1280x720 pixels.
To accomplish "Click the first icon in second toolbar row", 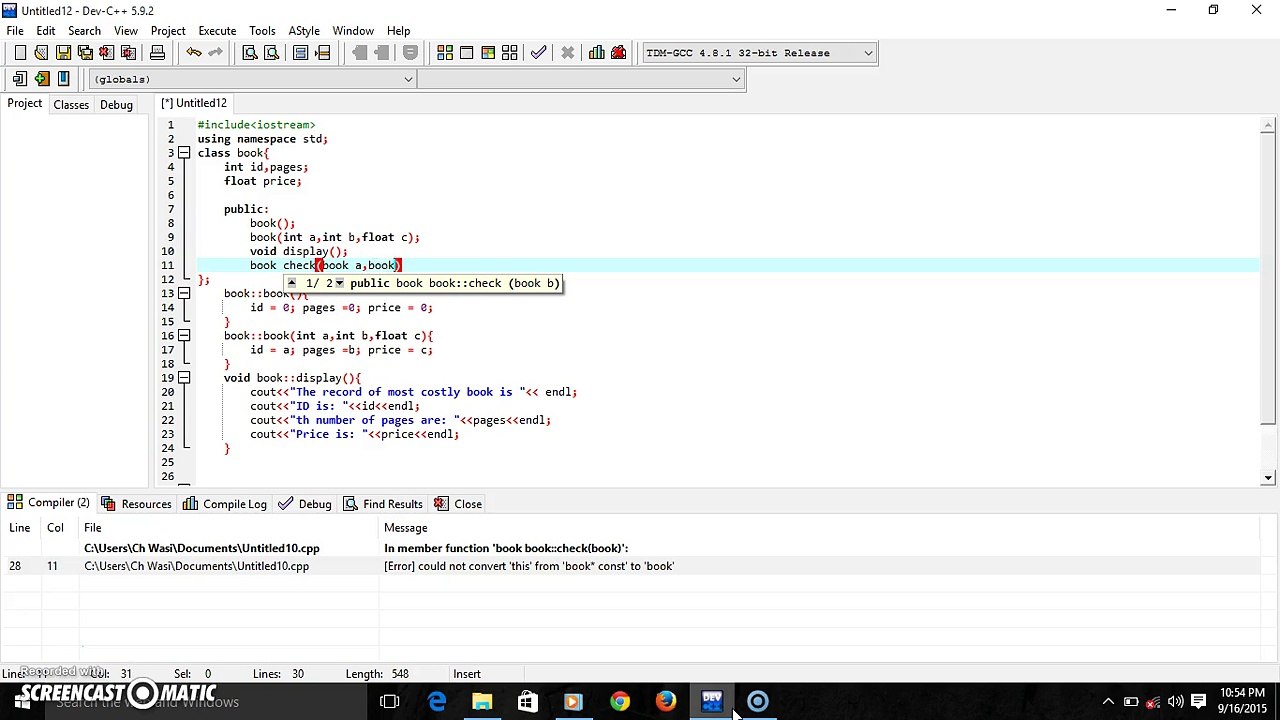I will 20,79.
